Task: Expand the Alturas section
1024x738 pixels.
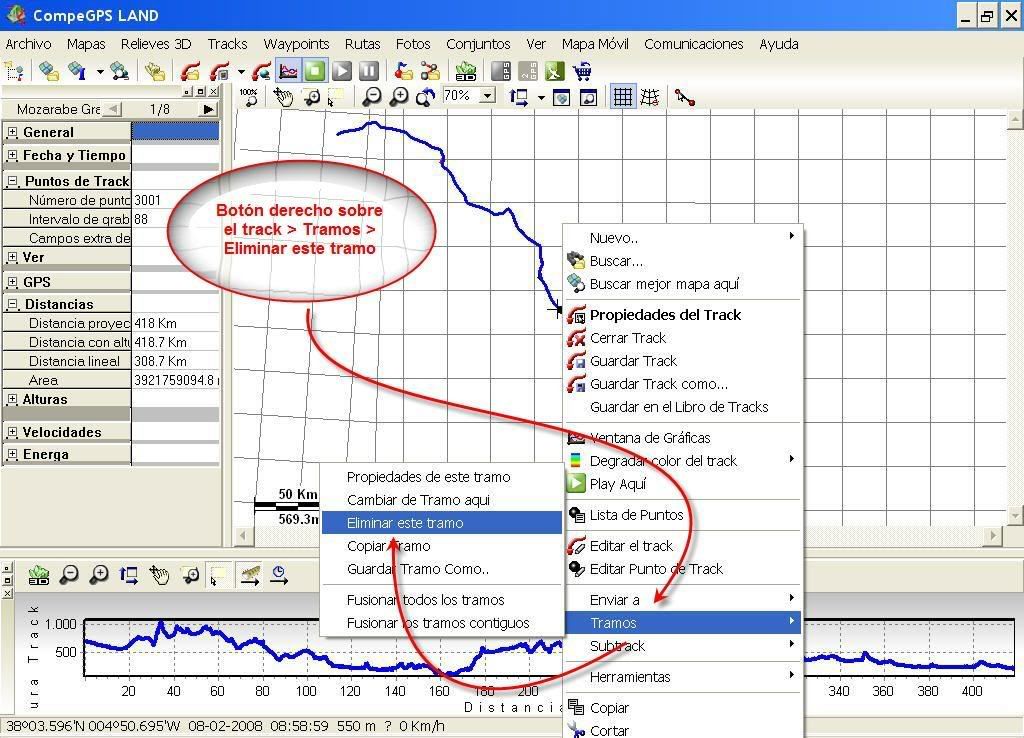Action: pyautogui.click(x=12, y=399)
